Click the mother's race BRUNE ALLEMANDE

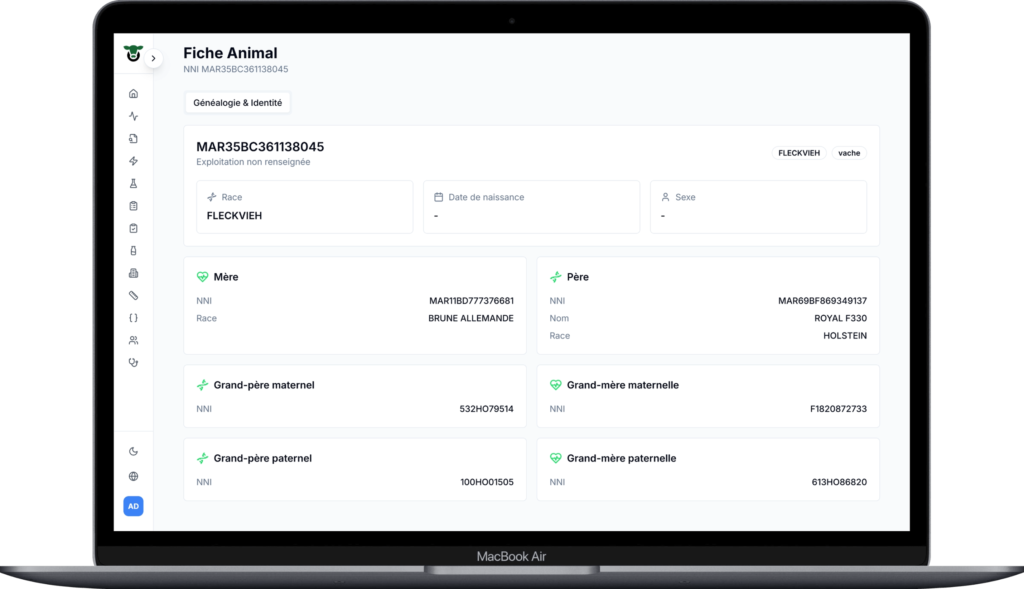[x=471, y=319]
